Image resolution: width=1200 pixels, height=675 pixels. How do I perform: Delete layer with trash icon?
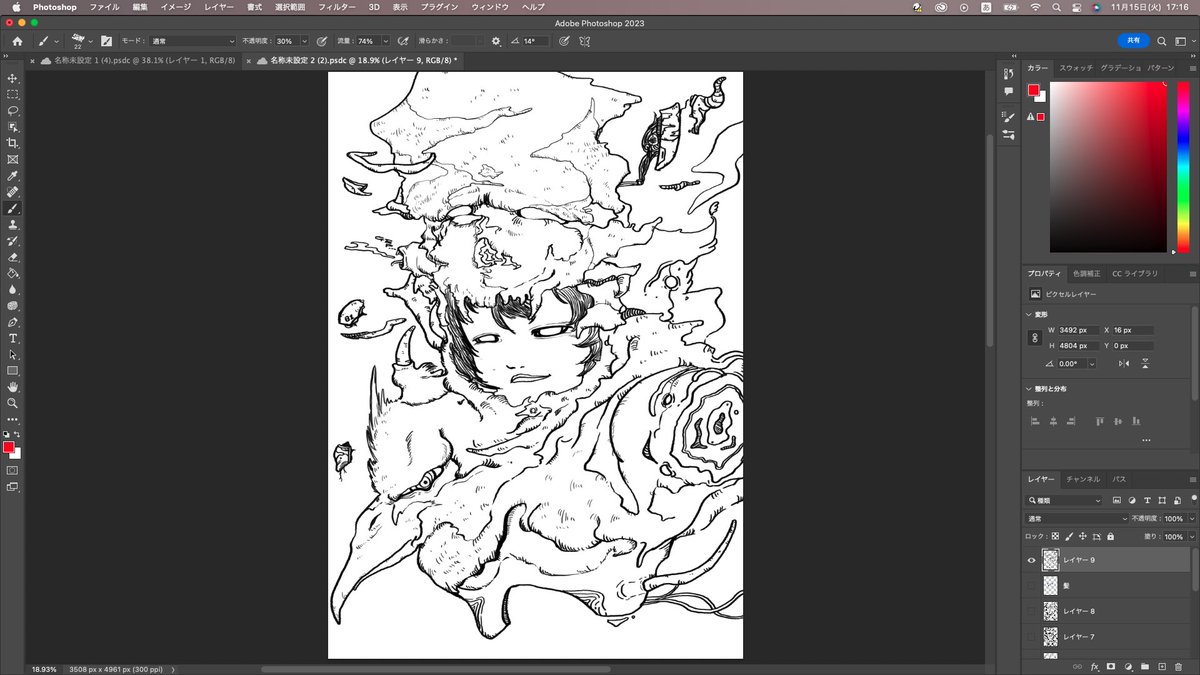(x=1178, y=665)
